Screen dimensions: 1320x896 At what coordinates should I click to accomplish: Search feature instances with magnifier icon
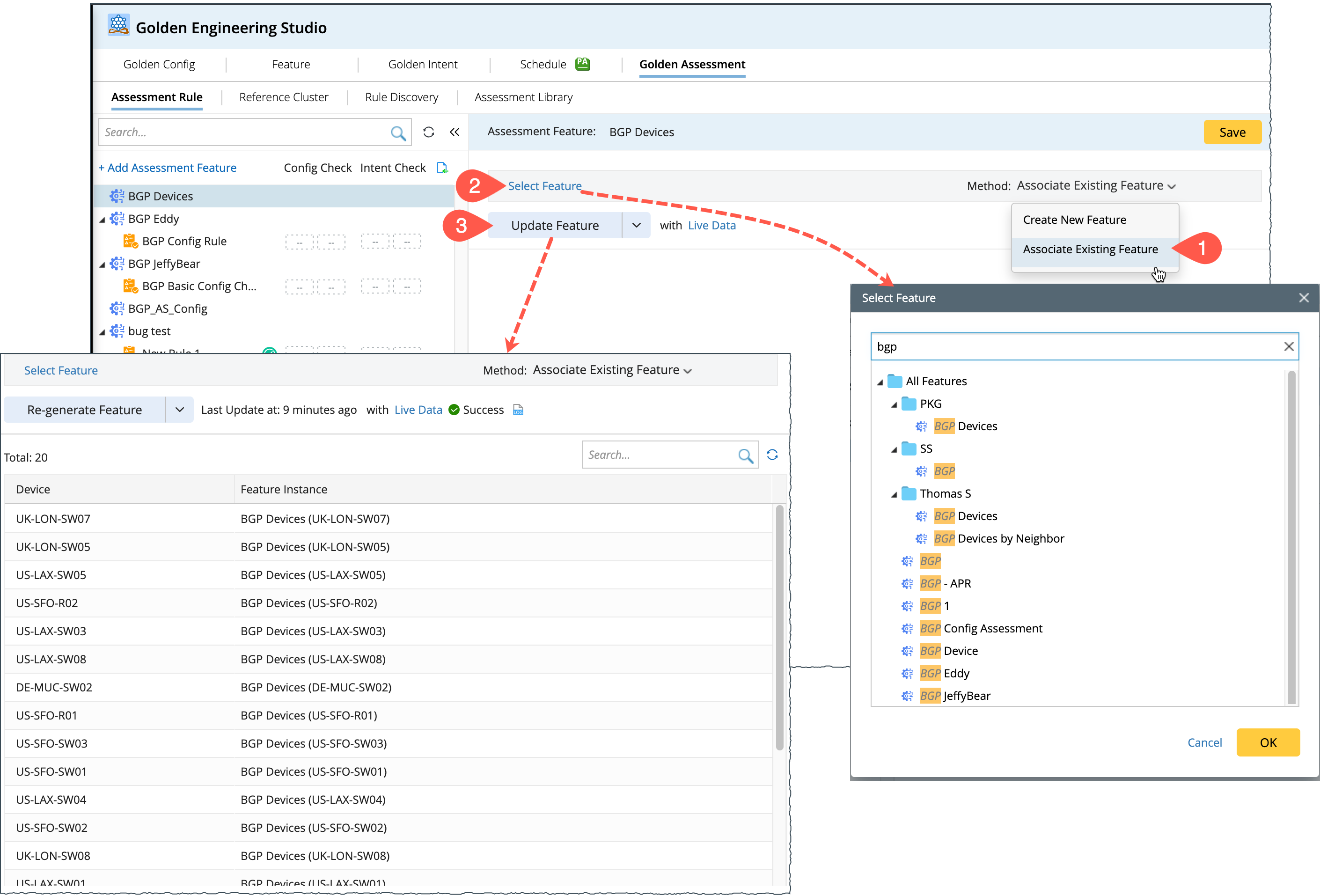pos(745,455)
